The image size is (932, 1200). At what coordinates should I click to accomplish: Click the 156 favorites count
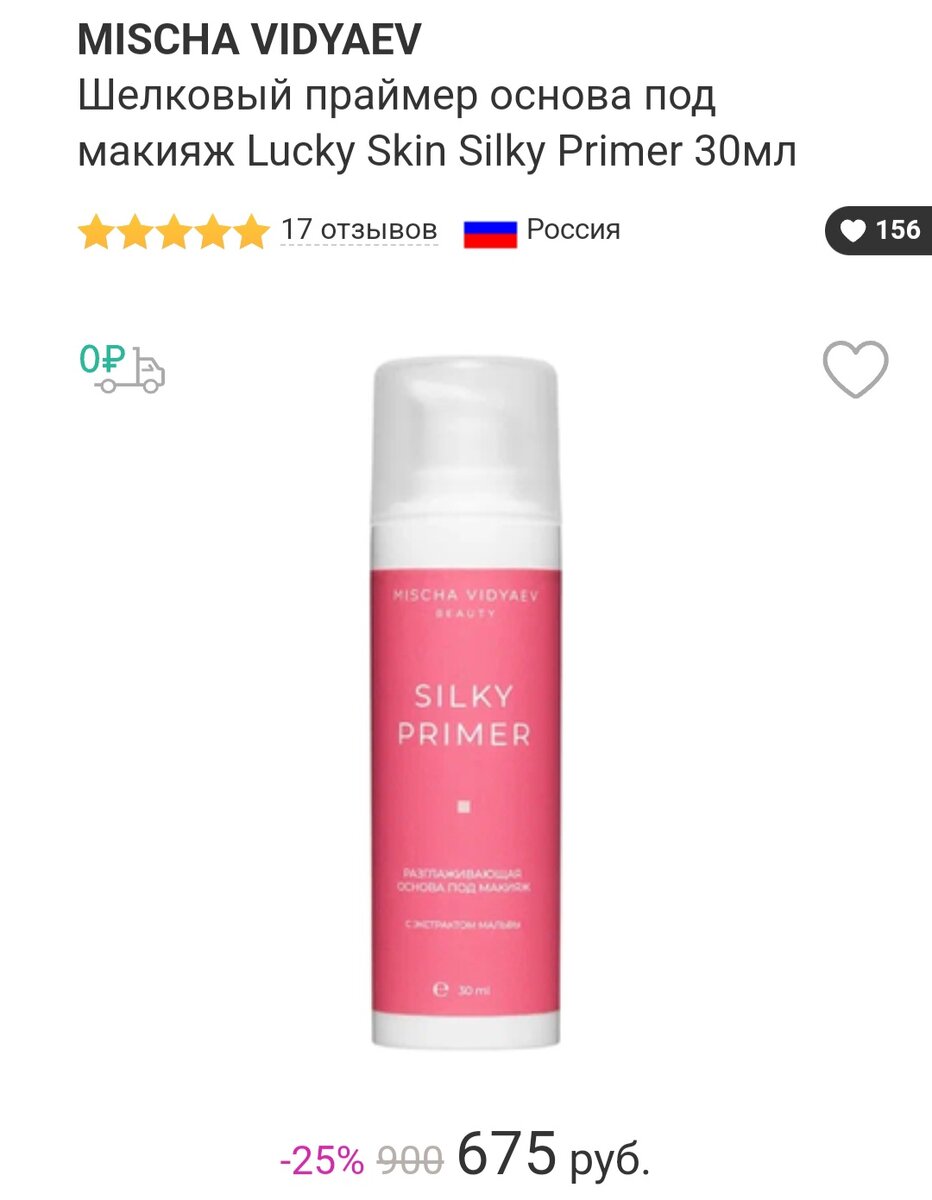[897, 230]
